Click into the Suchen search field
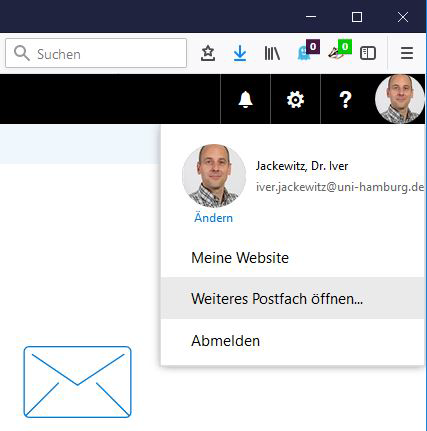427x431 pixels. point(96,53)
